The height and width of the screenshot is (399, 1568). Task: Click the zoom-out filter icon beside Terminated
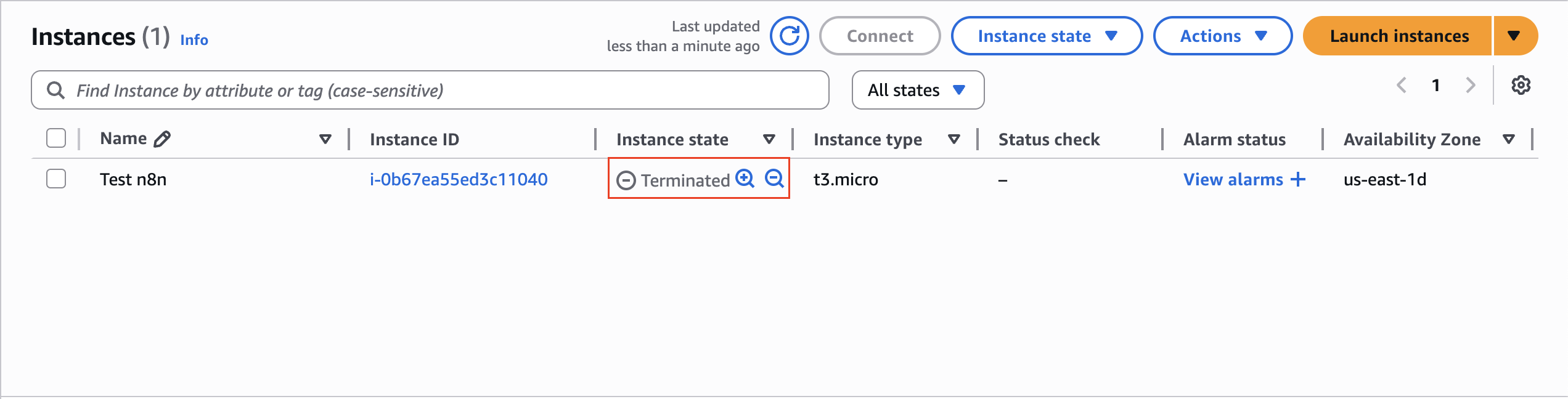coord(774,179)
